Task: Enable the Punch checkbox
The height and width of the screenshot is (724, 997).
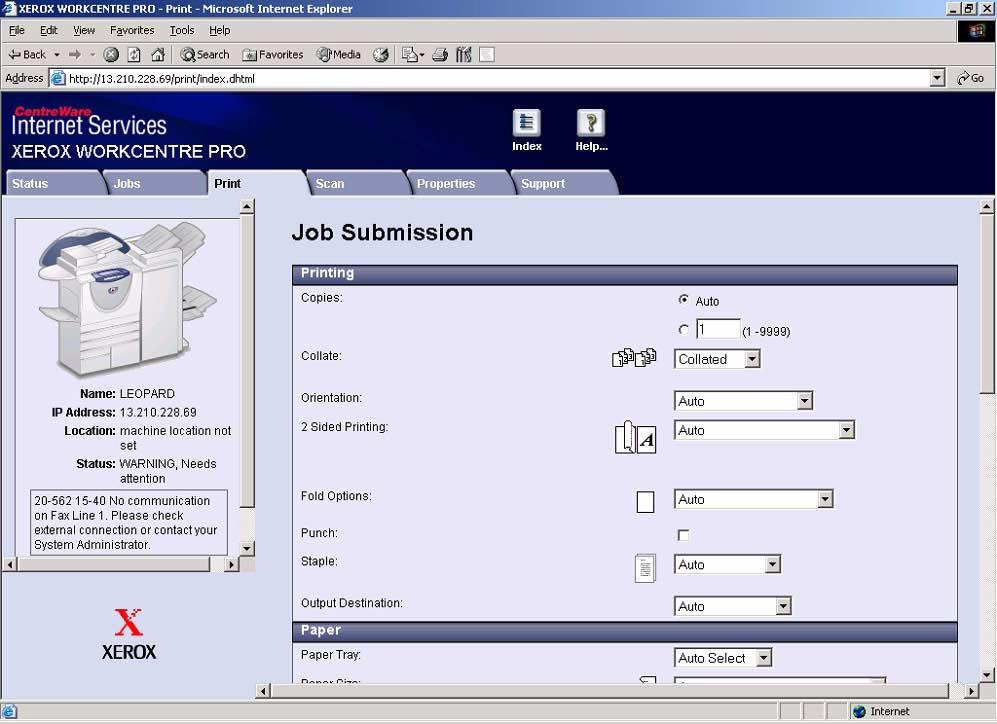Action: coord(684,535)
